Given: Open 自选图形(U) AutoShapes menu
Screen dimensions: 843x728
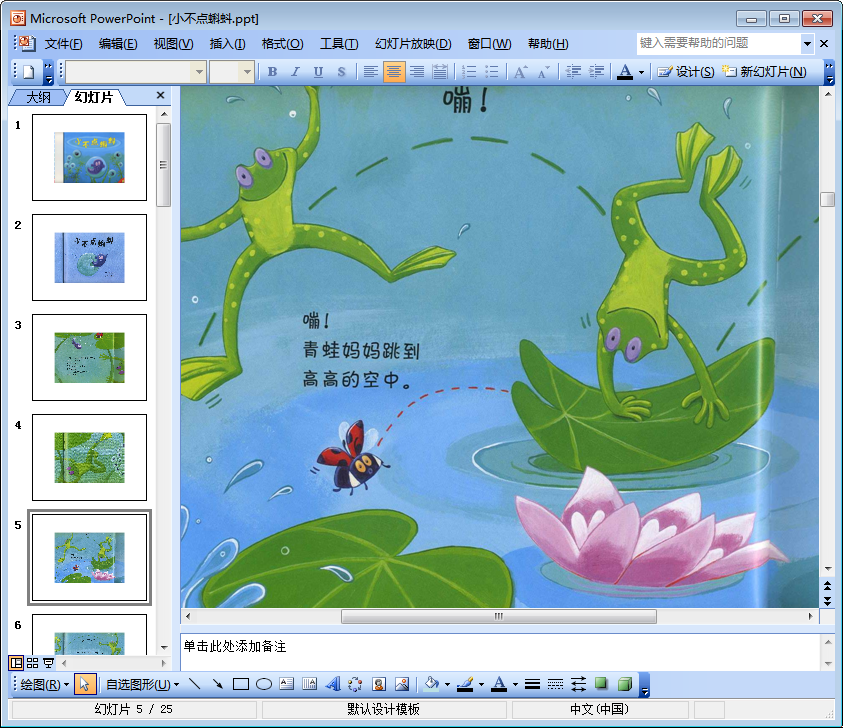Looking at the screenshot, I should point(142,684).
